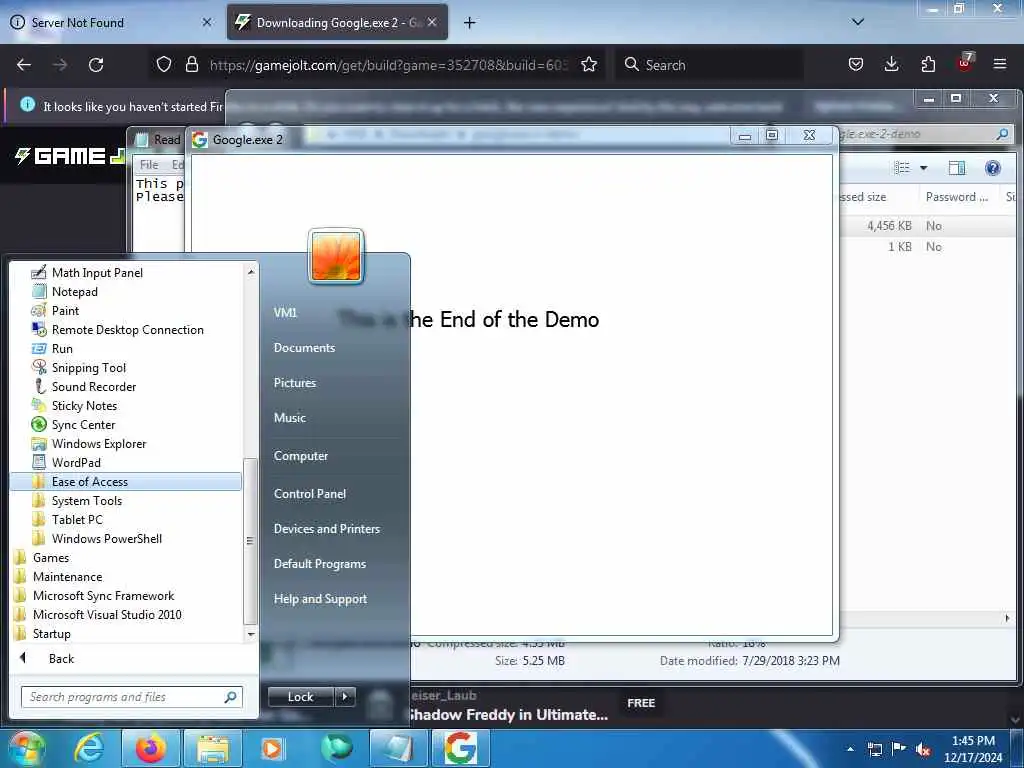Open Remote Desktop Connection
The width and height of the screenshot is (1024, 768).
127,330
